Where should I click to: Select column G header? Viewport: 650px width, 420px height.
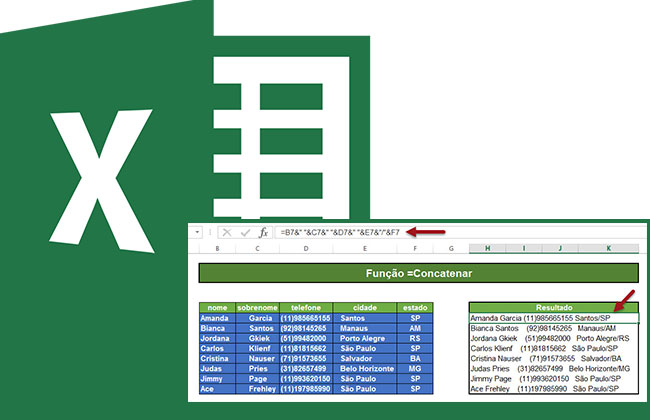click(x=451, y=248)
